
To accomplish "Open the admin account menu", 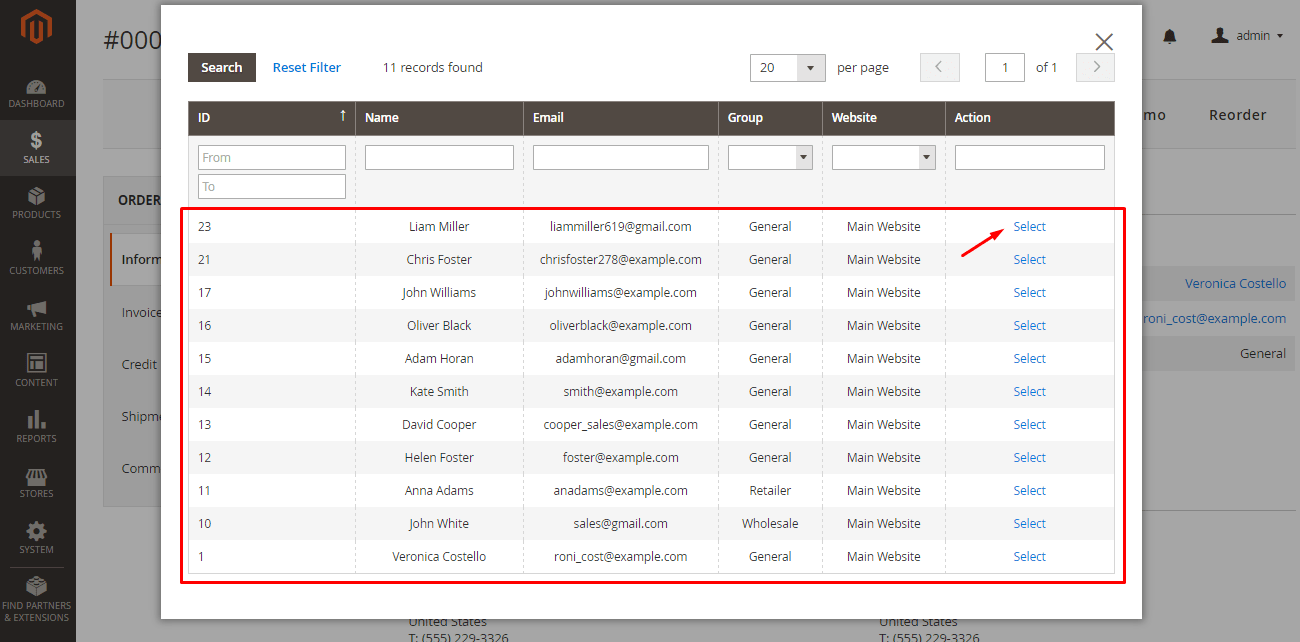I will pos(1246,34).
